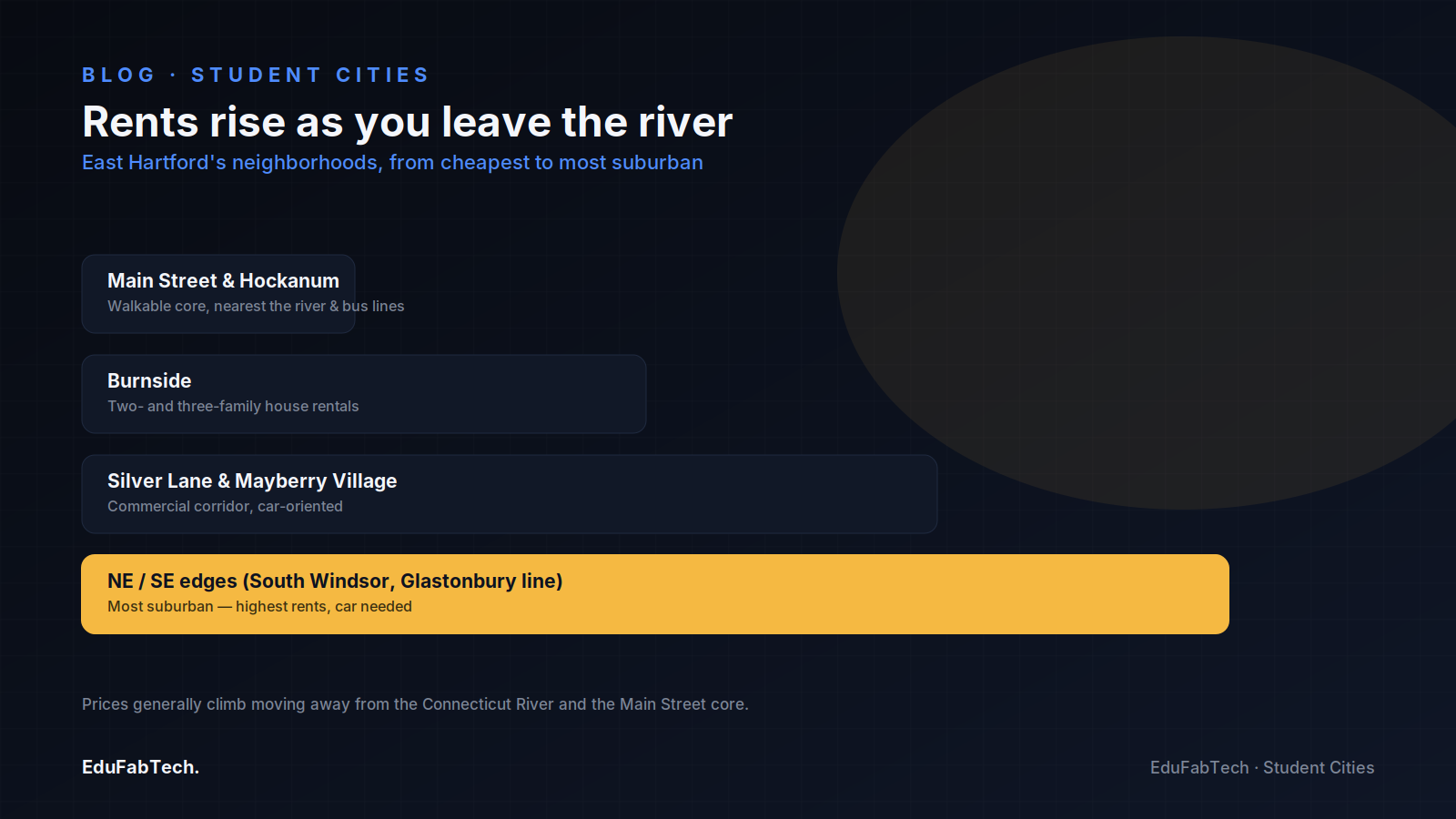Select the highlighted yellow NE / SE edges bar
The image size is (1456, 819).
(655, 594)
